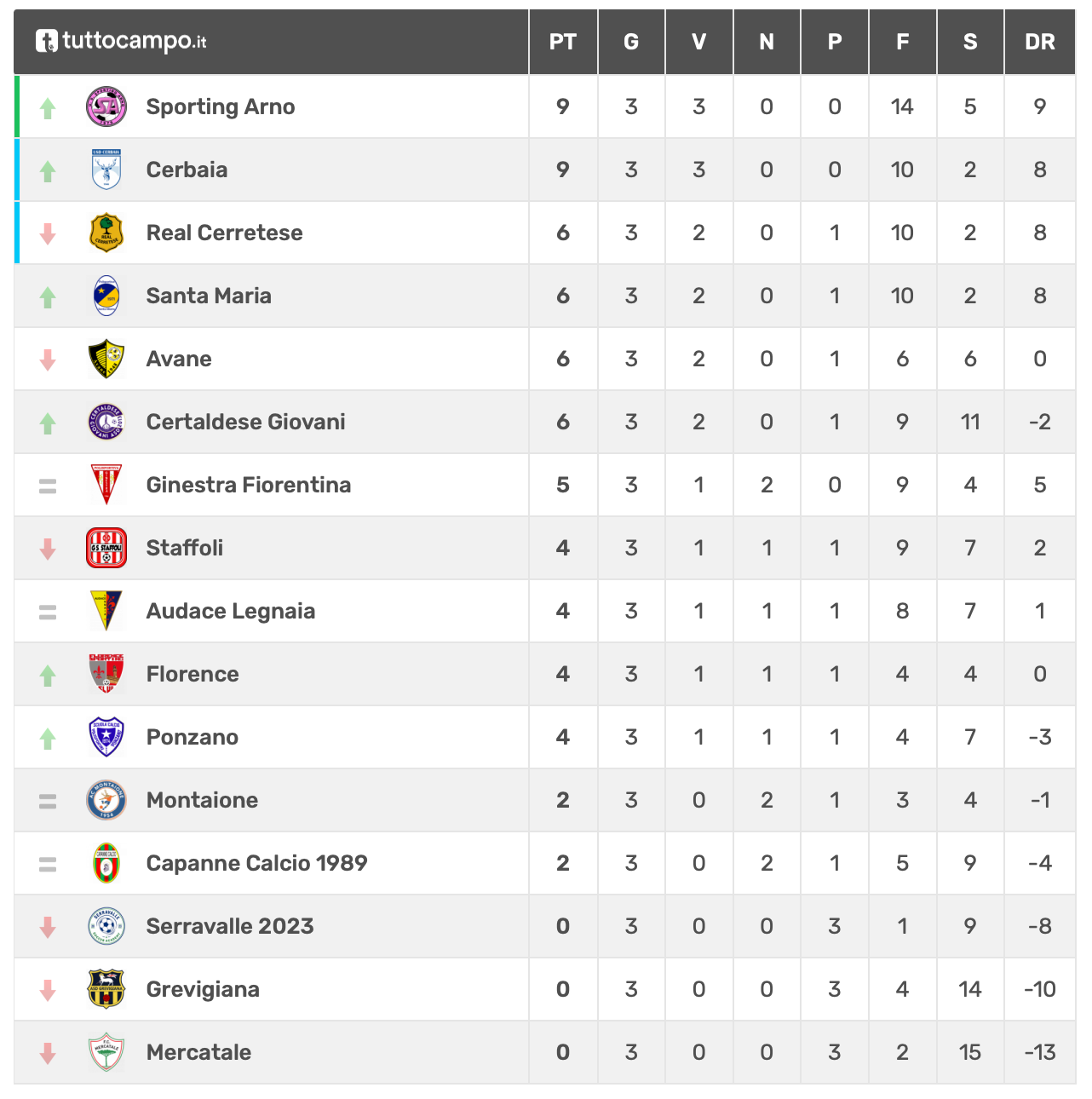Select the Audace Legnaia pennant crest
Image resolution: width=1092 pixels, height=1099 pixels.
[106, 611]
